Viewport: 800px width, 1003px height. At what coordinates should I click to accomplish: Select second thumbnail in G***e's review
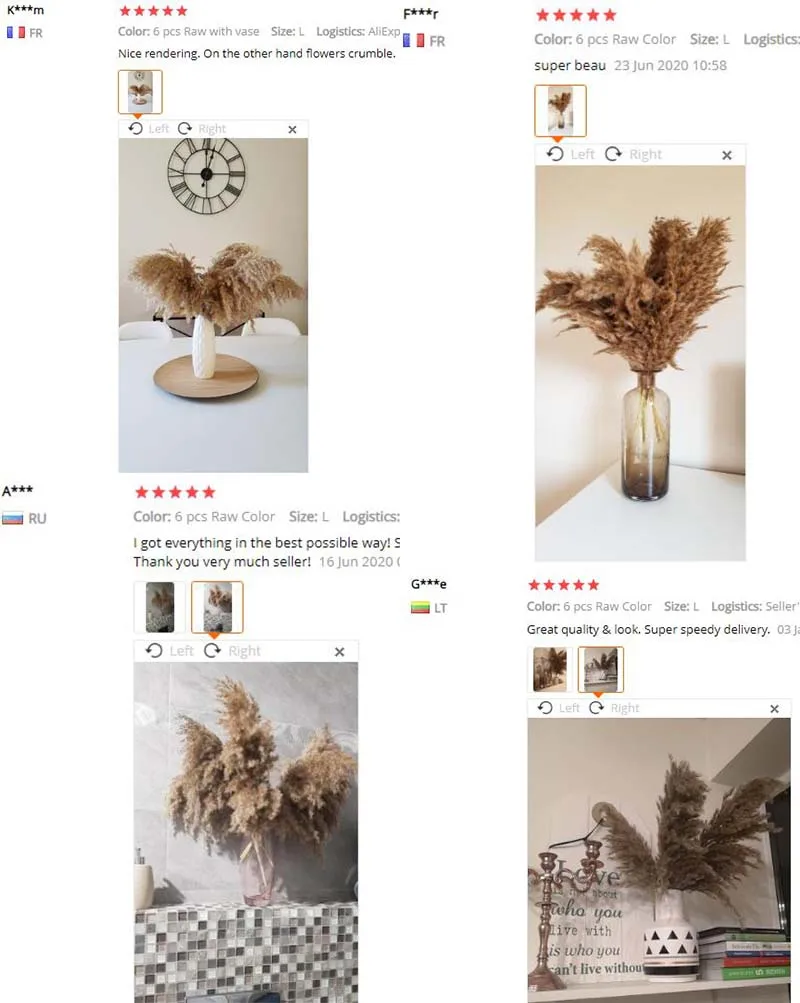tap(600, 669)
